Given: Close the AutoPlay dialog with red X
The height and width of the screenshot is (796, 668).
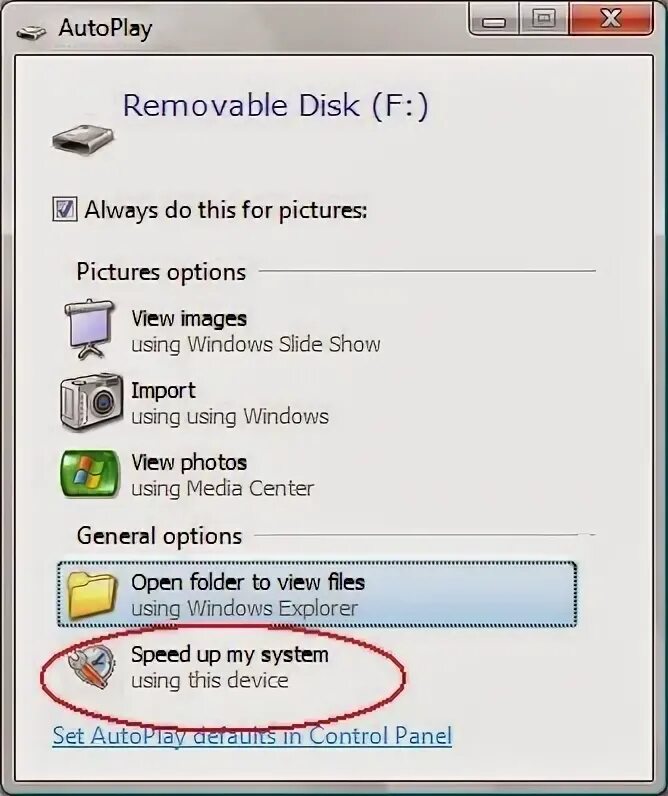Looking at the screenshot, I should click(x=610, y=18).
